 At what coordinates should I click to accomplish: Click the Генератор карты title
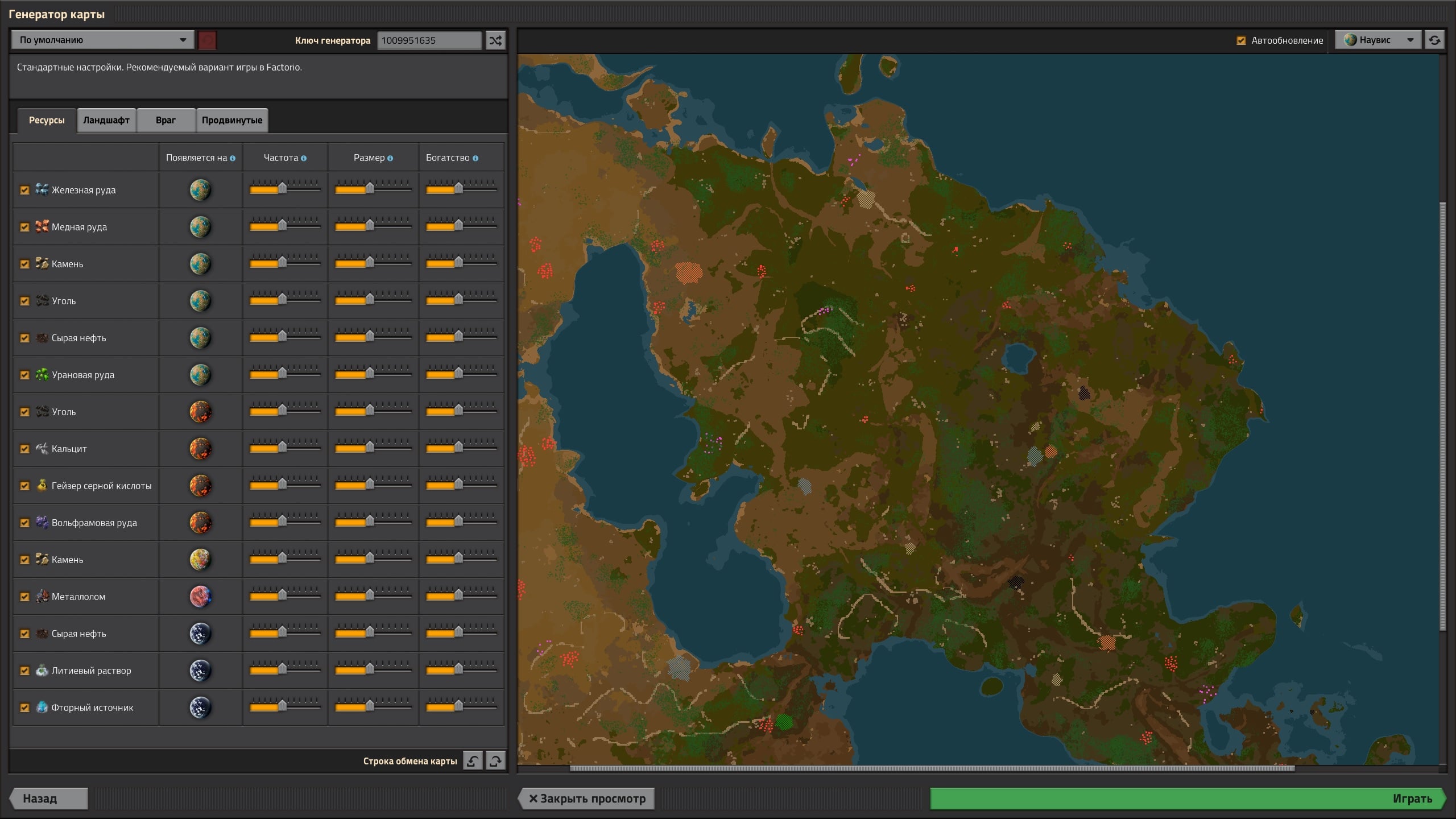tap(57, 14)
